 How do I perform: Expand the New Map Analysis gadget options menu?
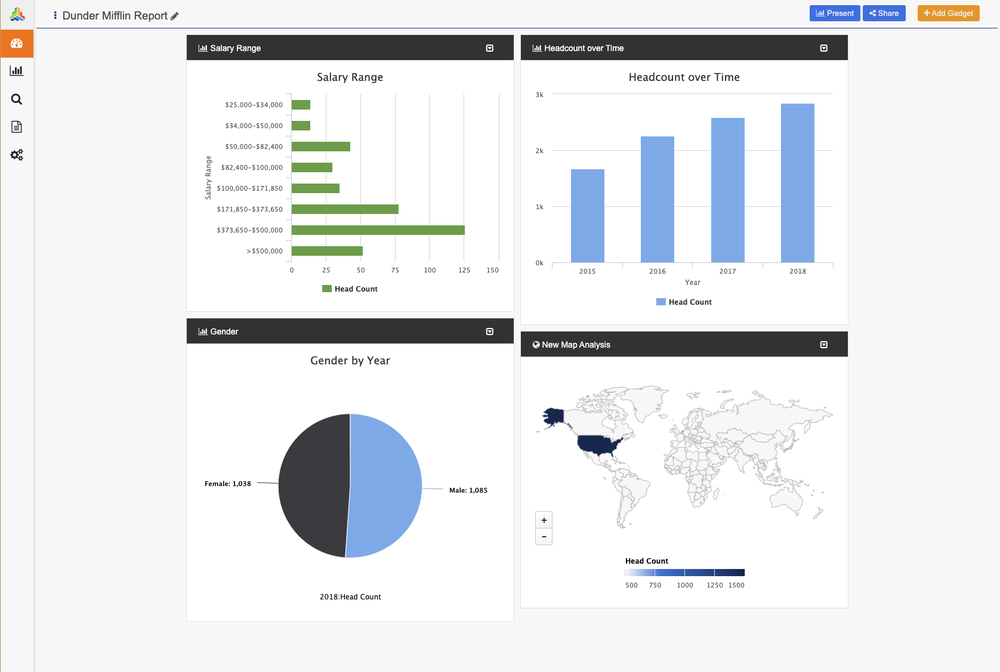pyautogui.click(x=824, y=344)
